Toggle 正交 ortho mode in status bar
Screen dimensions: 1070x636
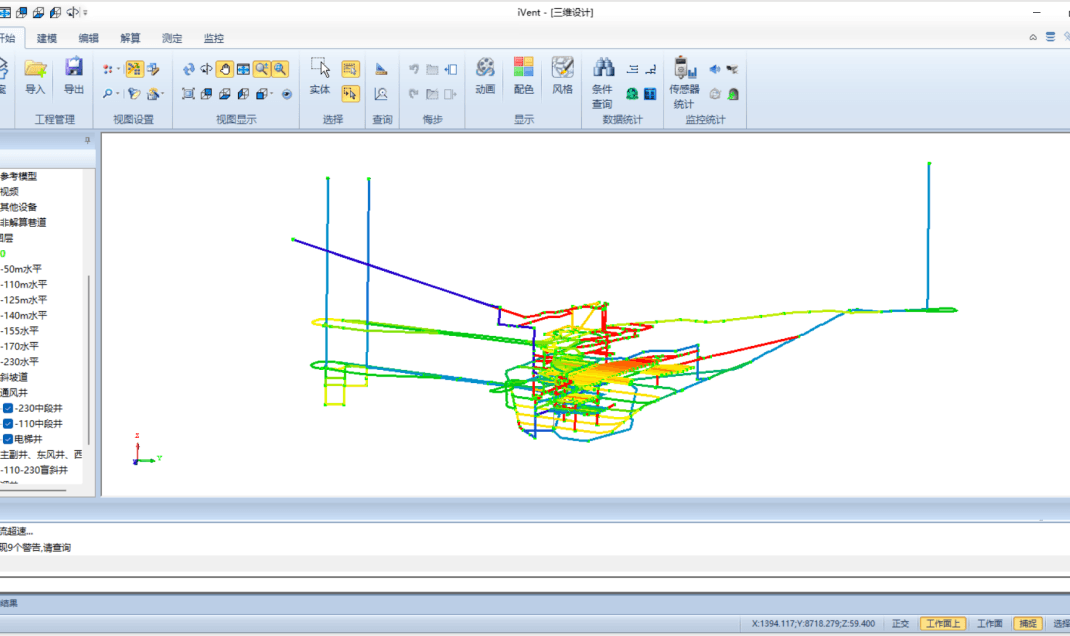[x=901, y=624]
